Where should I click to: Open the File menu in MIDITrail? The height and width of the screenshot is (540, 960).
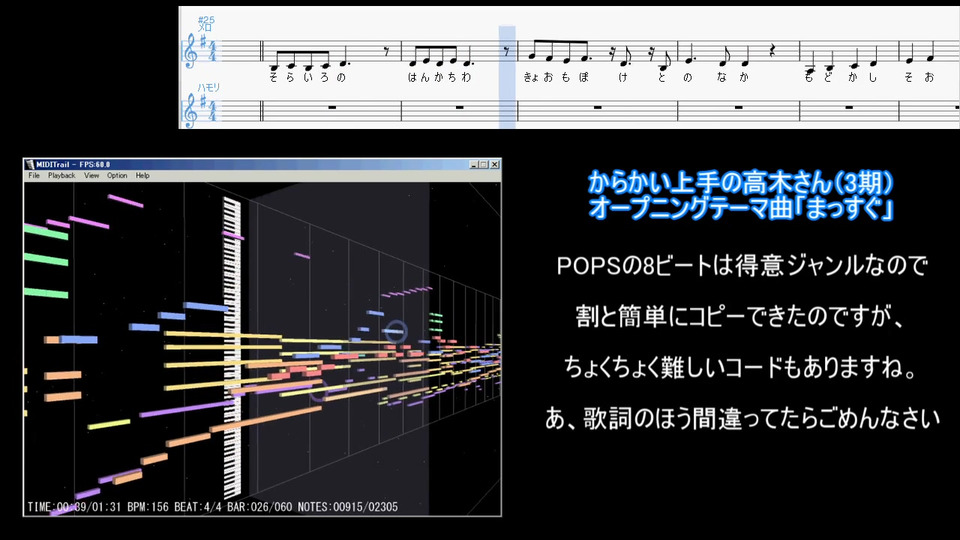click(x=34, y=176)
